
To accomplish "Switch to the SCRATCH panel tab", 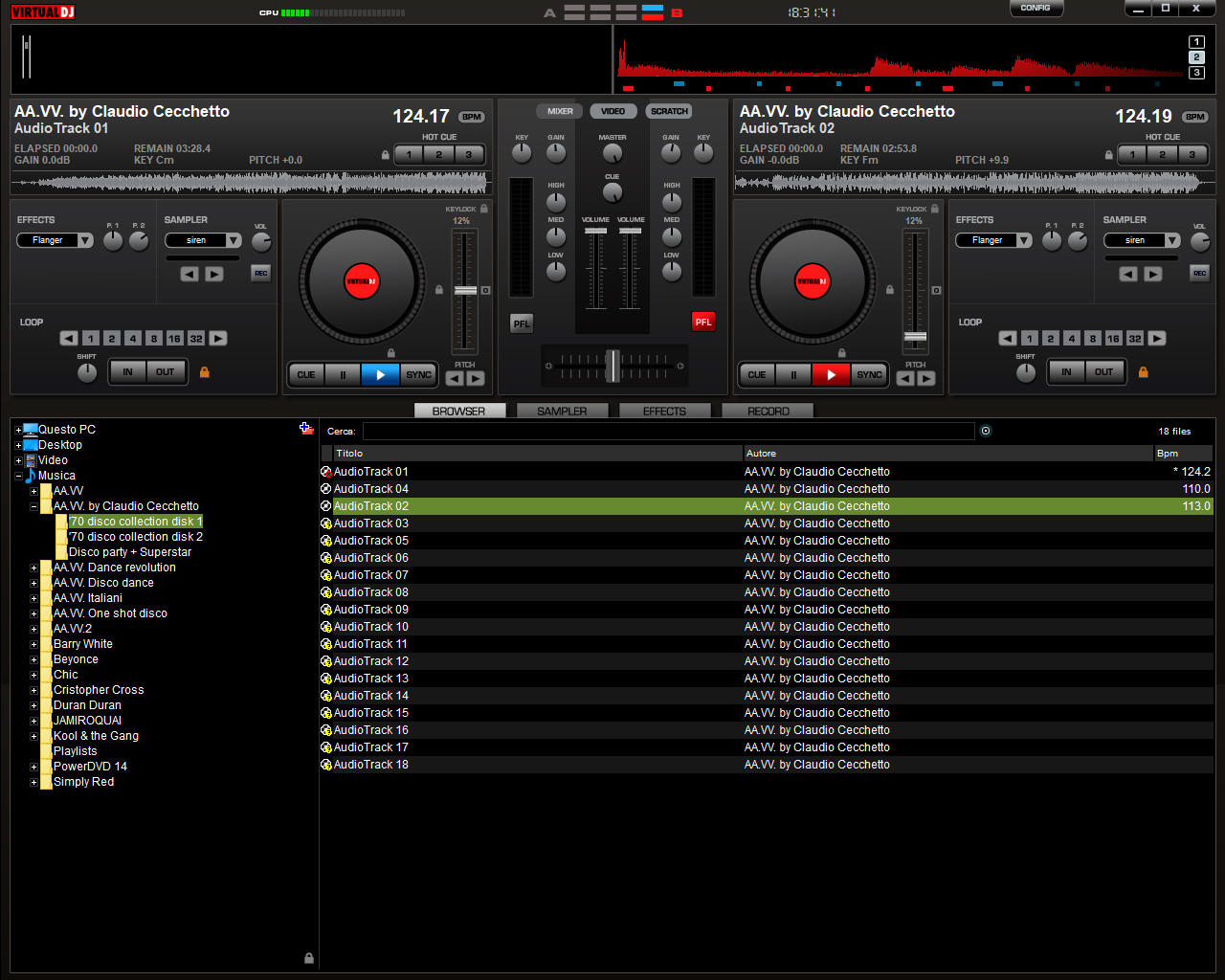I will (x=669, y=111).
